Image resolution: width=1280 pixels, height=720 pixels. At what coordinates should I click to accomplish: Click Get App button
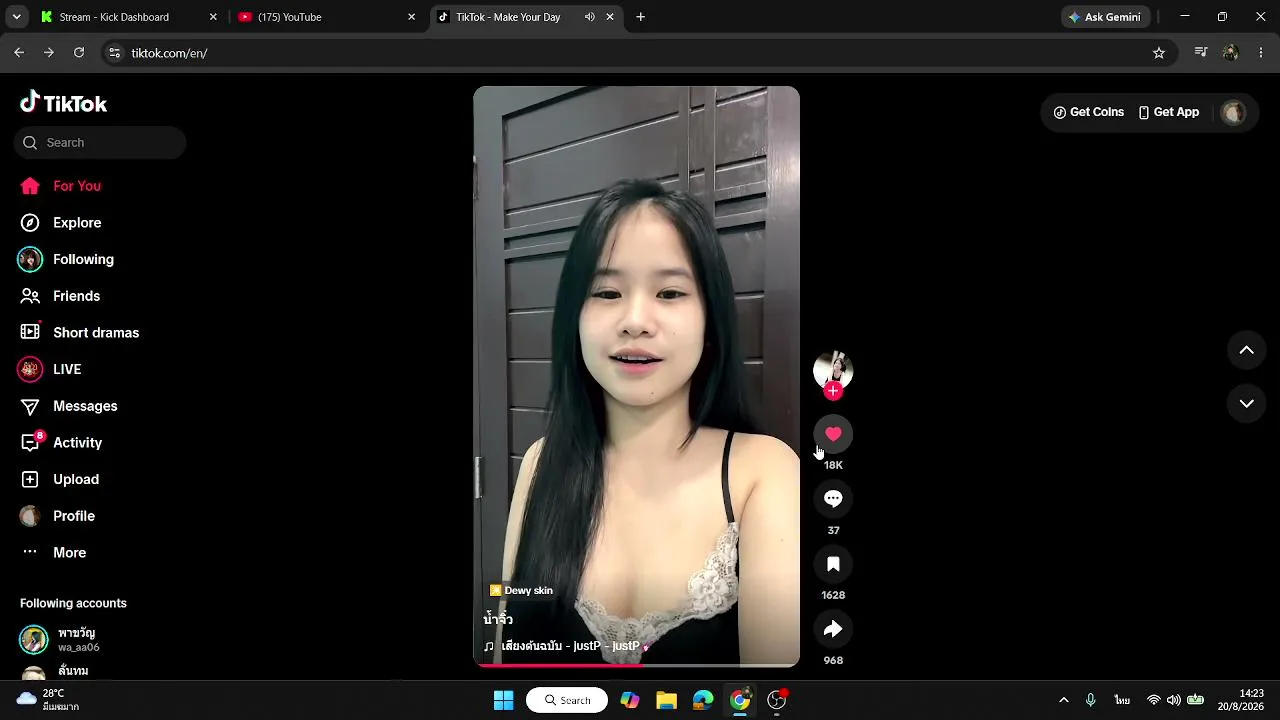pos(1168,112)
